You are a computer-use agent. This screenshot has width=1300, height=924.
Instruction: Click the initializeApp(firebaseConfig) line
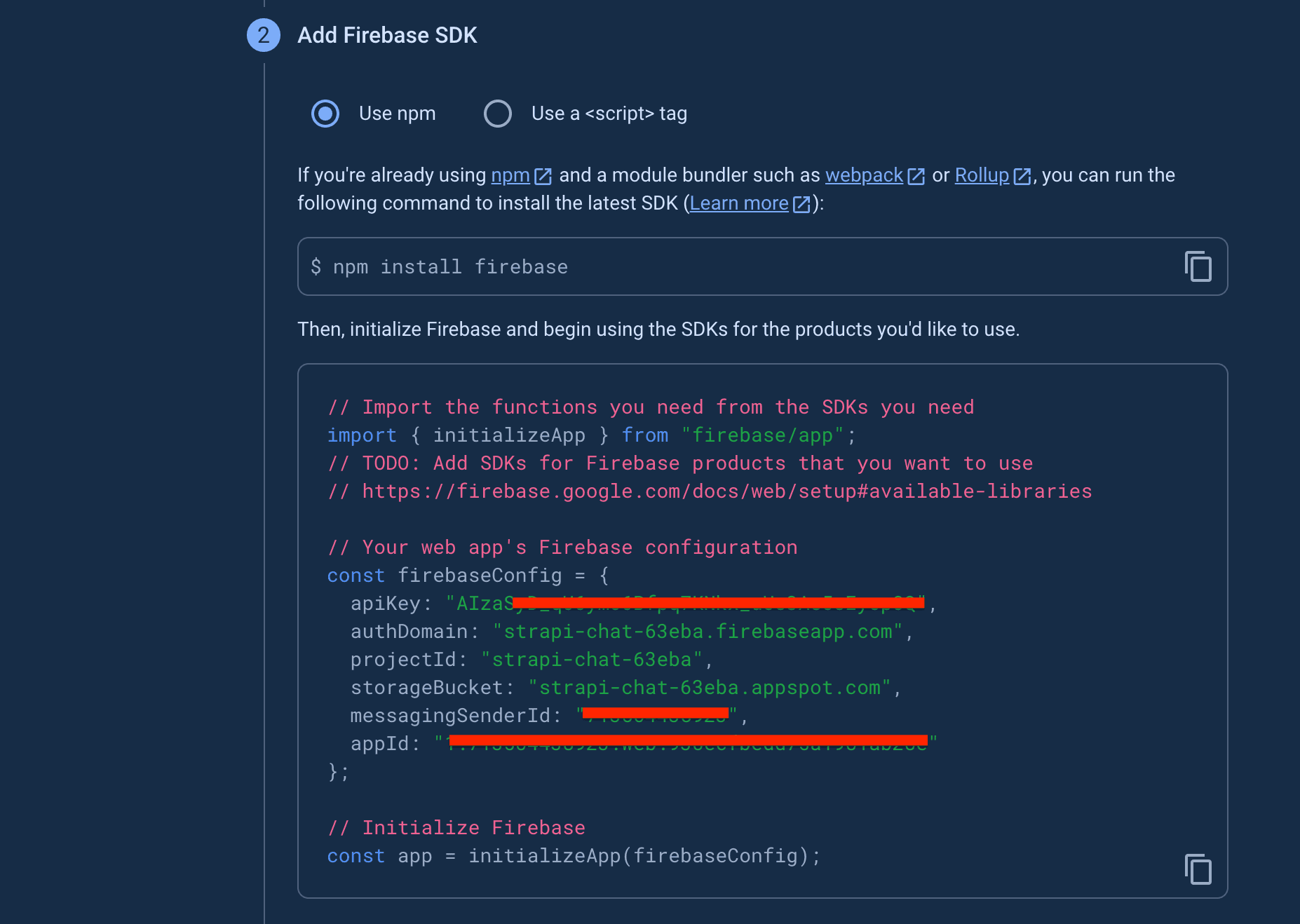(574, 856)
